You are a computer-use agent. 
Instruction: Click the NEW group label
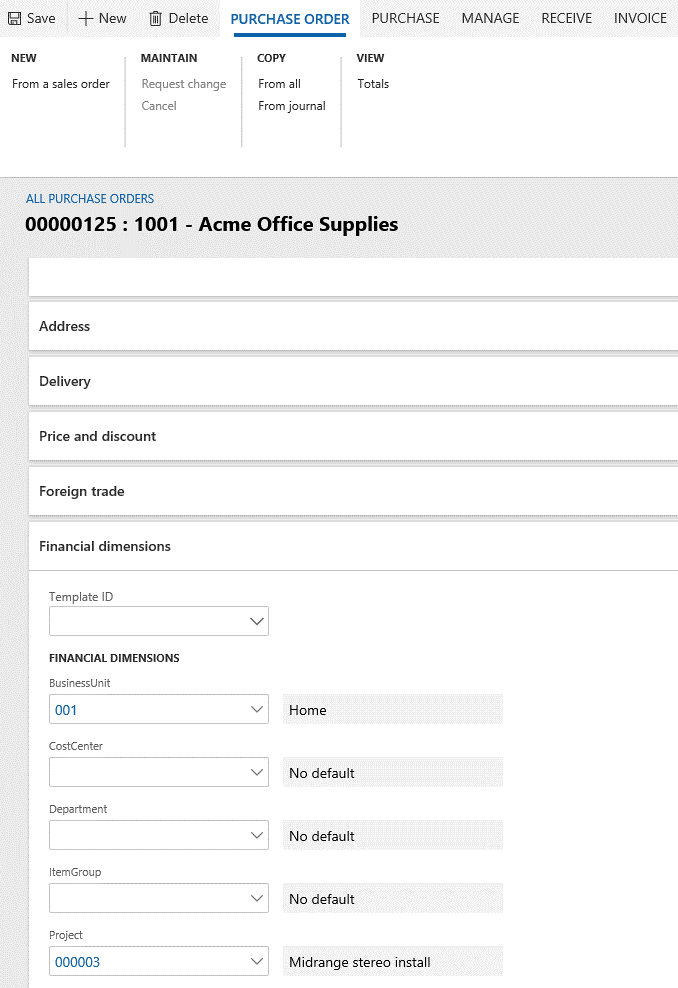pyautogui.click(x=24, y=58)
